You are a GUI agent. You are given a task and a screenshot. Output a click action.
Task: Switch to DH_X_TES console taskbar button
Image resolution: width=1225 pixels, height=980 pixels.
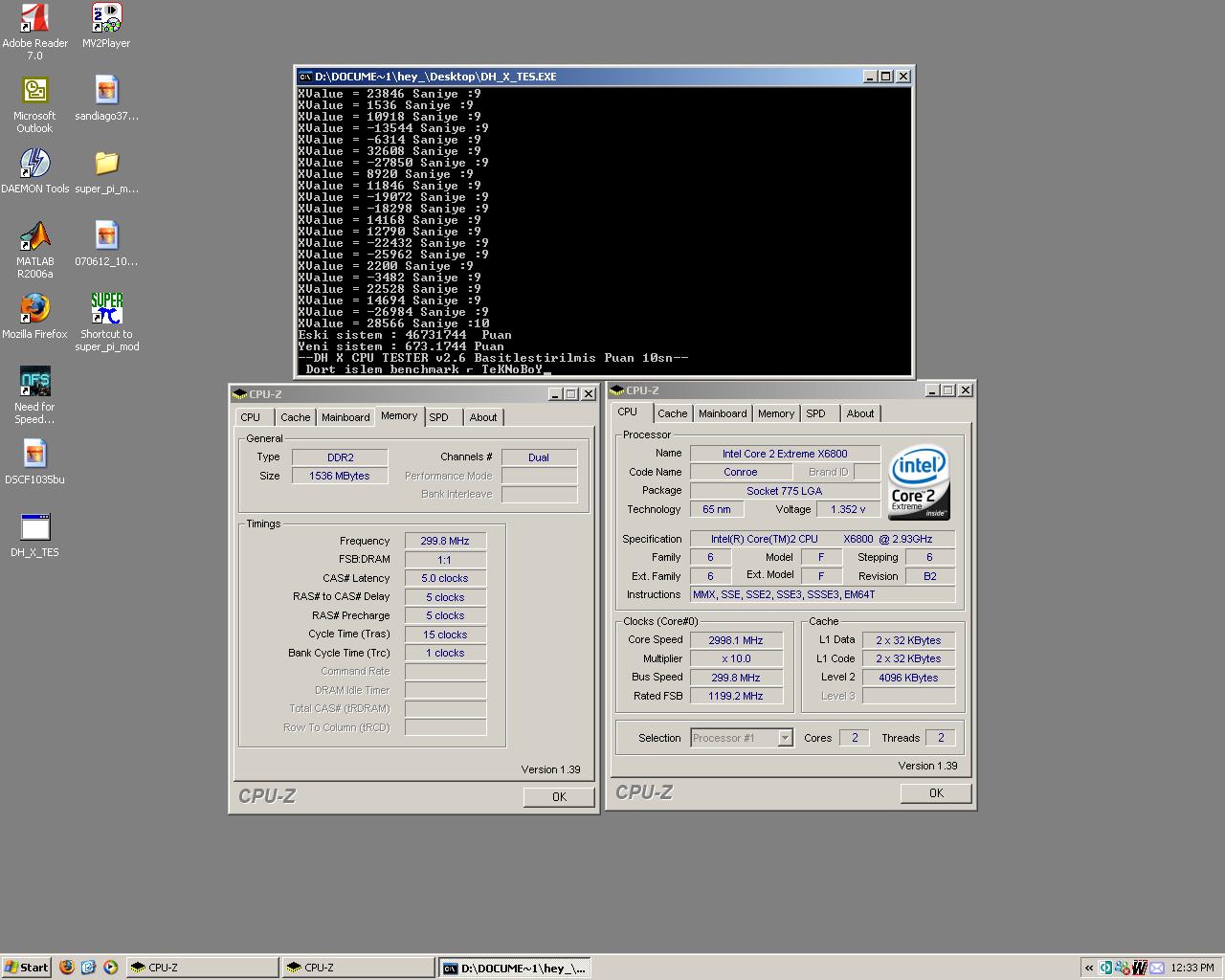[x=514, y=968]
